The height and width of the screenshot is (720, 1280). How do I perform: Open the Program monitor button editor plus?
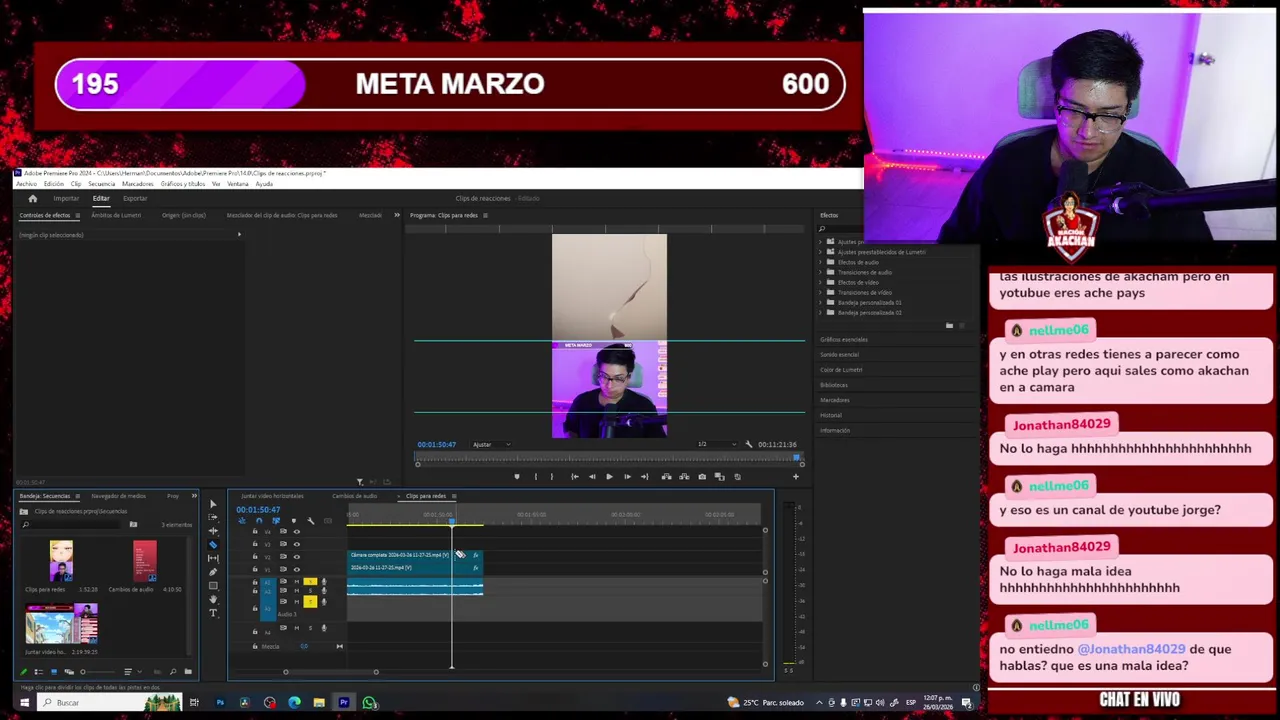coord(796,477)
